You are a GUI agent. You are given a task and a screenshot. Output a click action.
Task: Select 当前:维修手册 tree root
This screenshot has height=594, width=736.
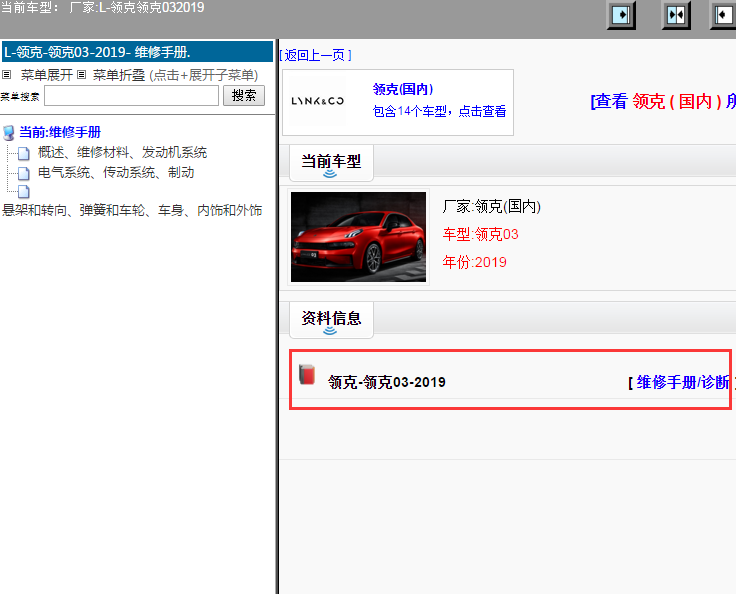point(60,132)
